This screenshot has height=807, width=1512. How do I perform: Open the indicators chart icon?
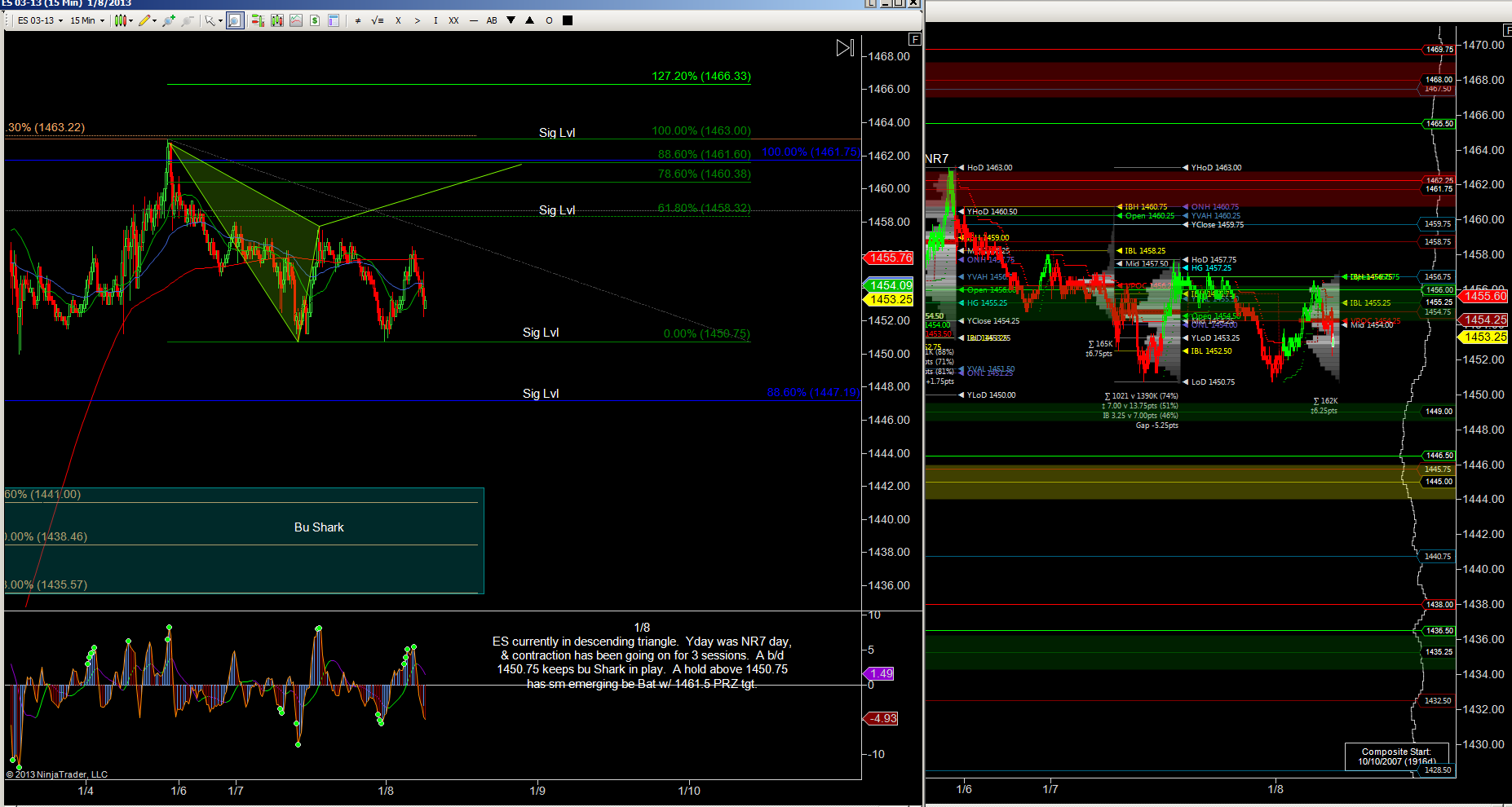[296, 20]
